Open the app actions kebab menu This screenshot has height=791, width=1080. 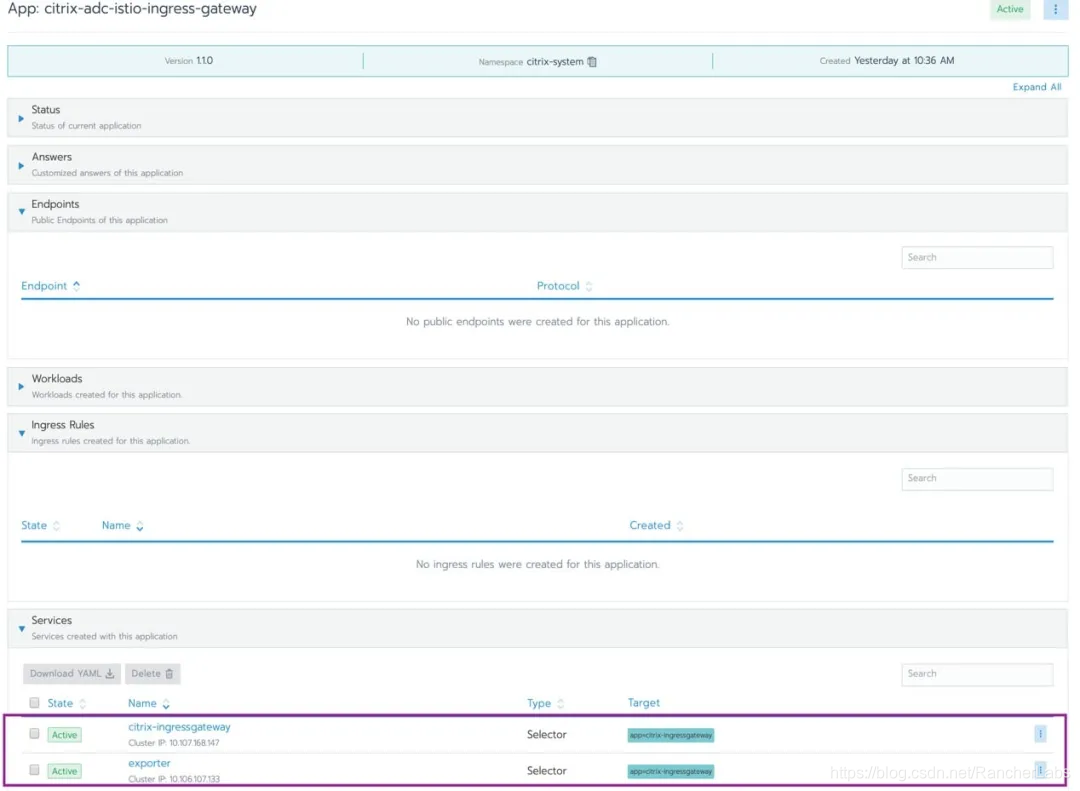[1055, 9]
